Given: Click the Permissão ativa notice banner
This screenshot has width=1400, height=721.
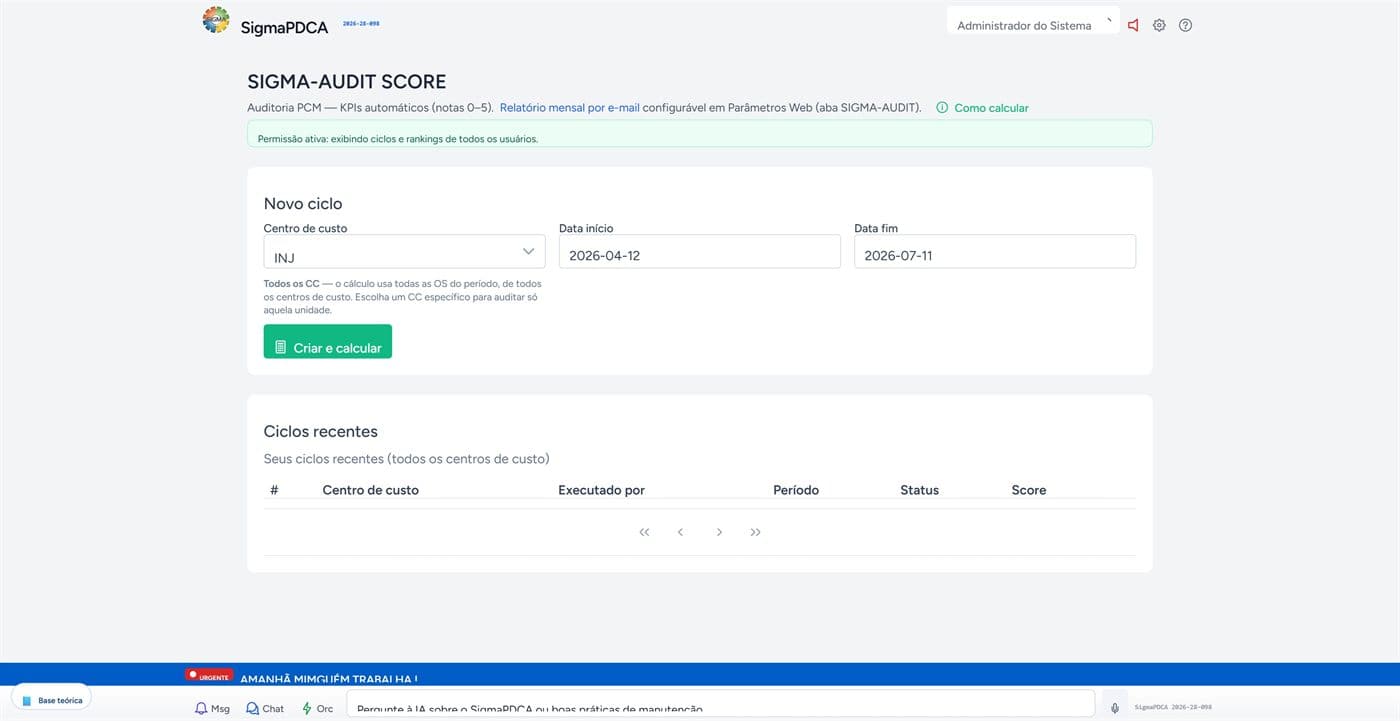Looking at the screenshot, I should 700,134.
